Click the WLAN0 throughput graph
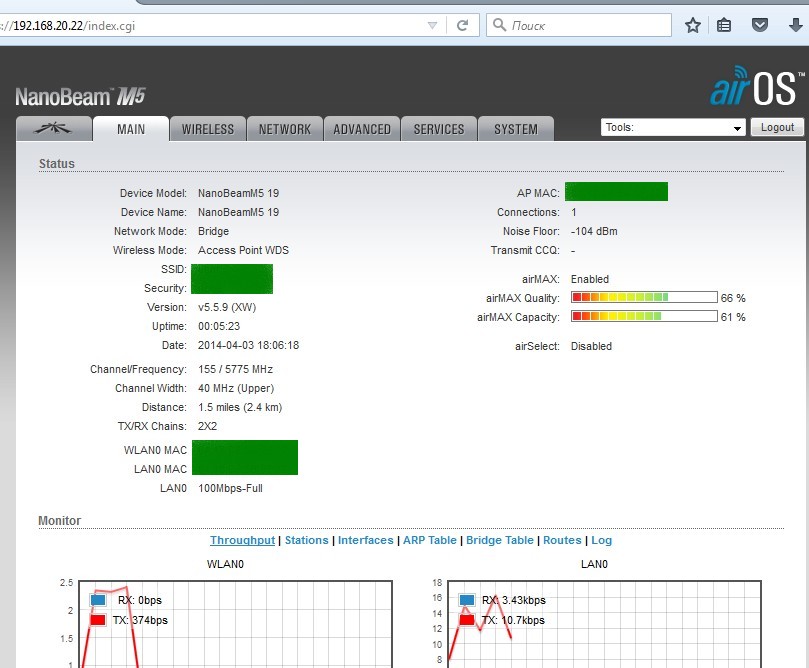The image size is (809, 668). pyautogui.click(x=235, y=624)
